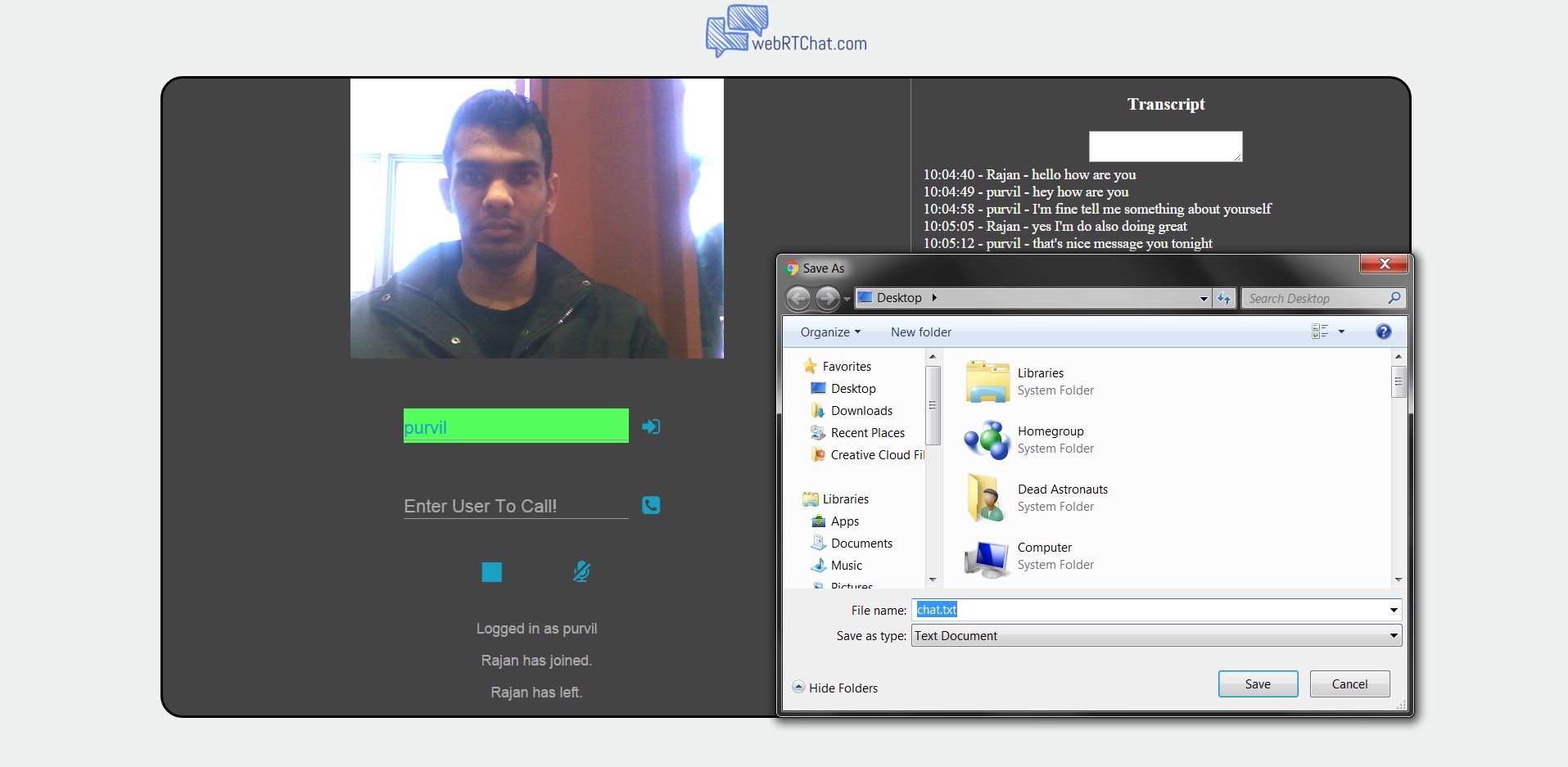1568x767 pixels.
Task: Click the webRTChat.com logo
Action: tap(786, 31)
